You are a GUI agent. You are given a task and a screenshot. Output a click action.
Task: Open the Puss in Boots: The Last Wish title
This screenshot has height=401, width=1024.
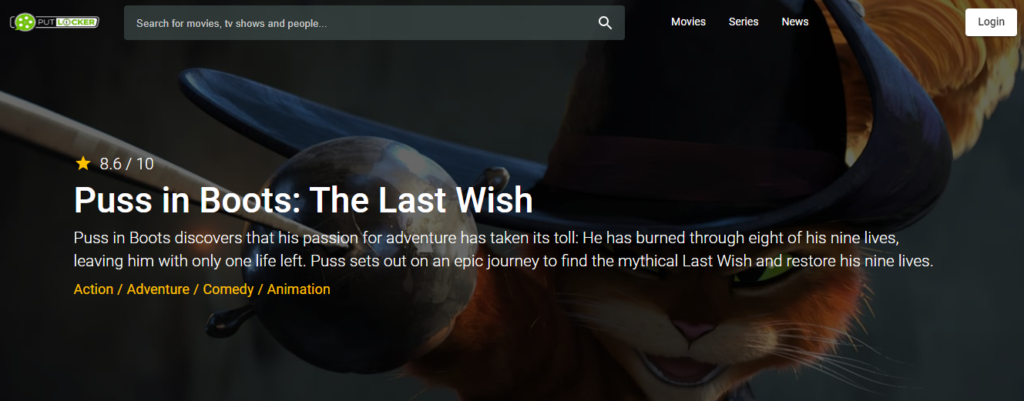pos(303,200)
